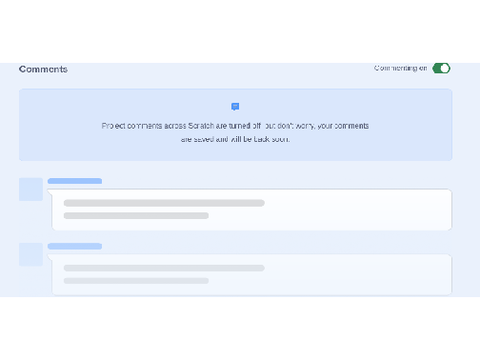Open the first commenter's avatar placeholder
480x360 pixels.
(31, 189)
